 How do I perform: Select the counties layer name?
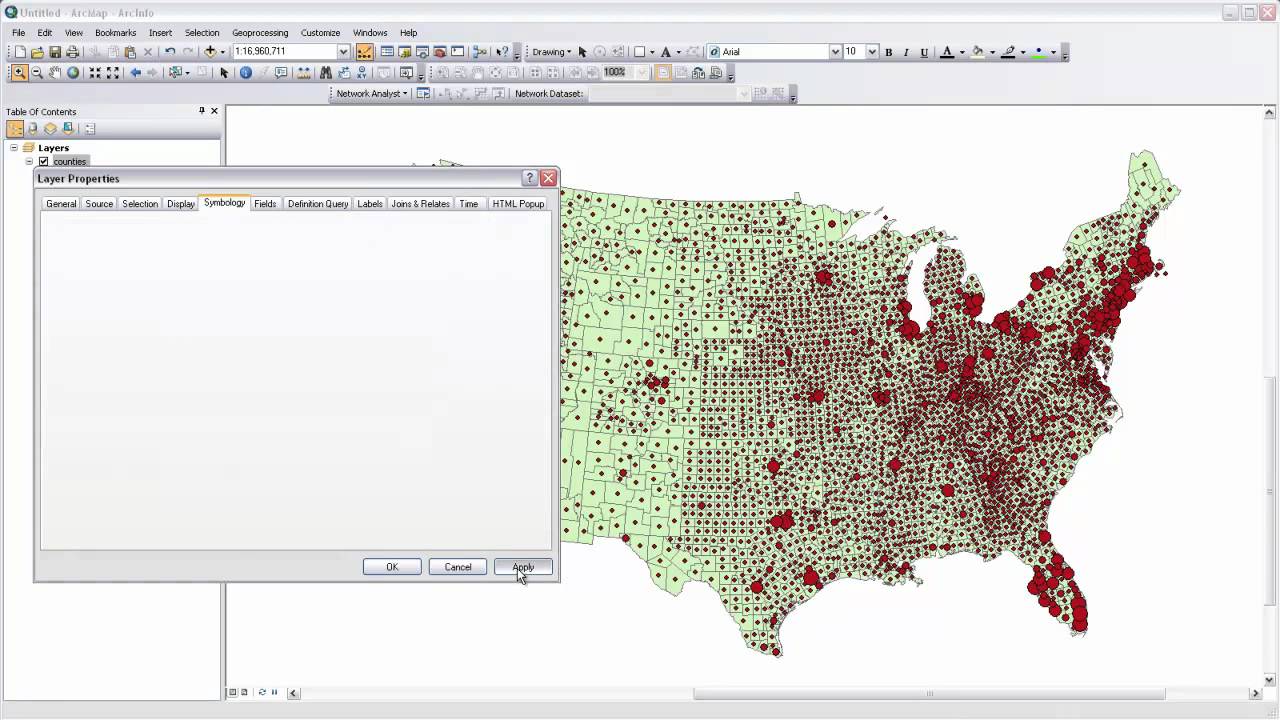(70, 162)
